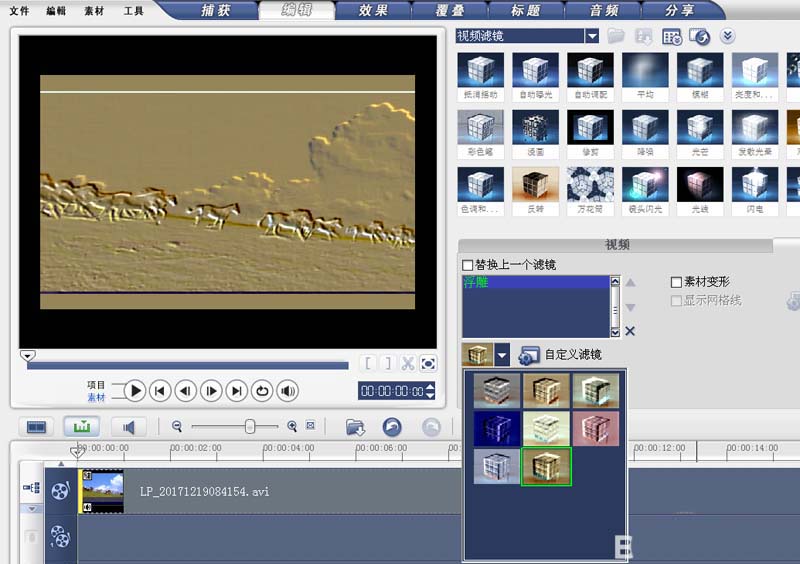Open the system volume speaker icon

(288, 391)
